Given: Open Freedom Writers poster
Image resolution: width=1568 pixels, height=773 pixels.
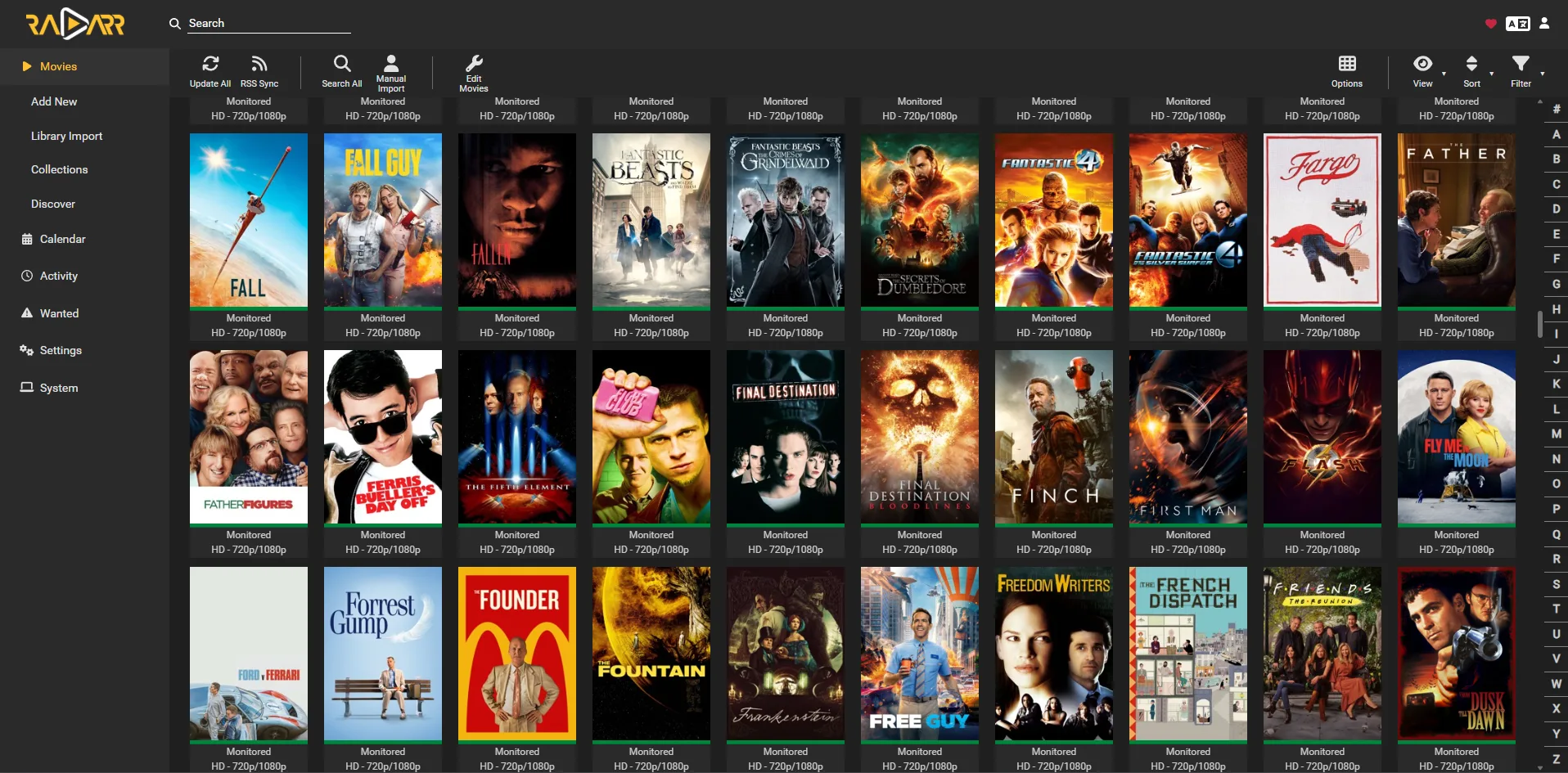Looking at the screenshot, I should (1054, 654).
